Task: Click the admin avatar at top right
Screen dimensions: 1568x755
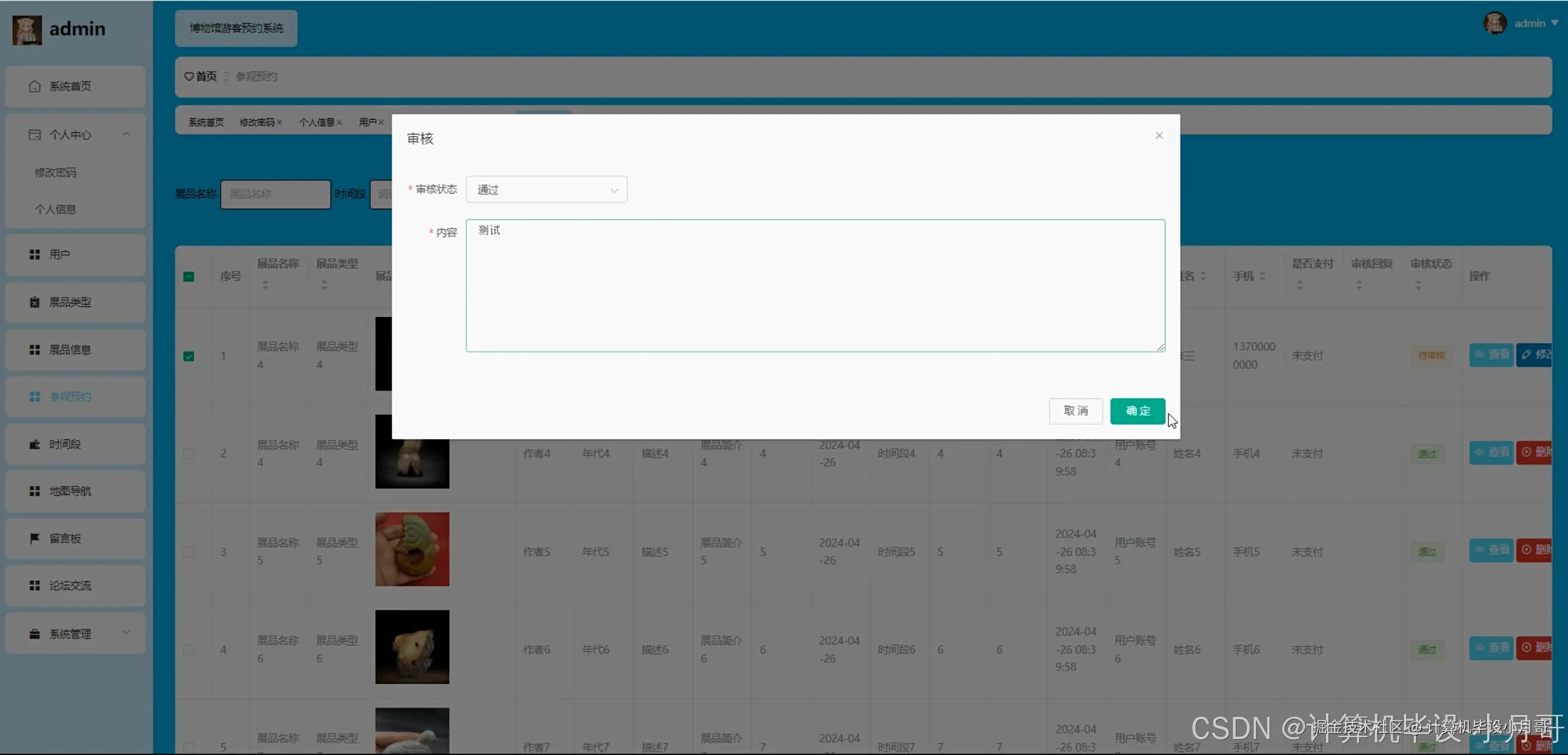Action: [x=1494, y=23]
